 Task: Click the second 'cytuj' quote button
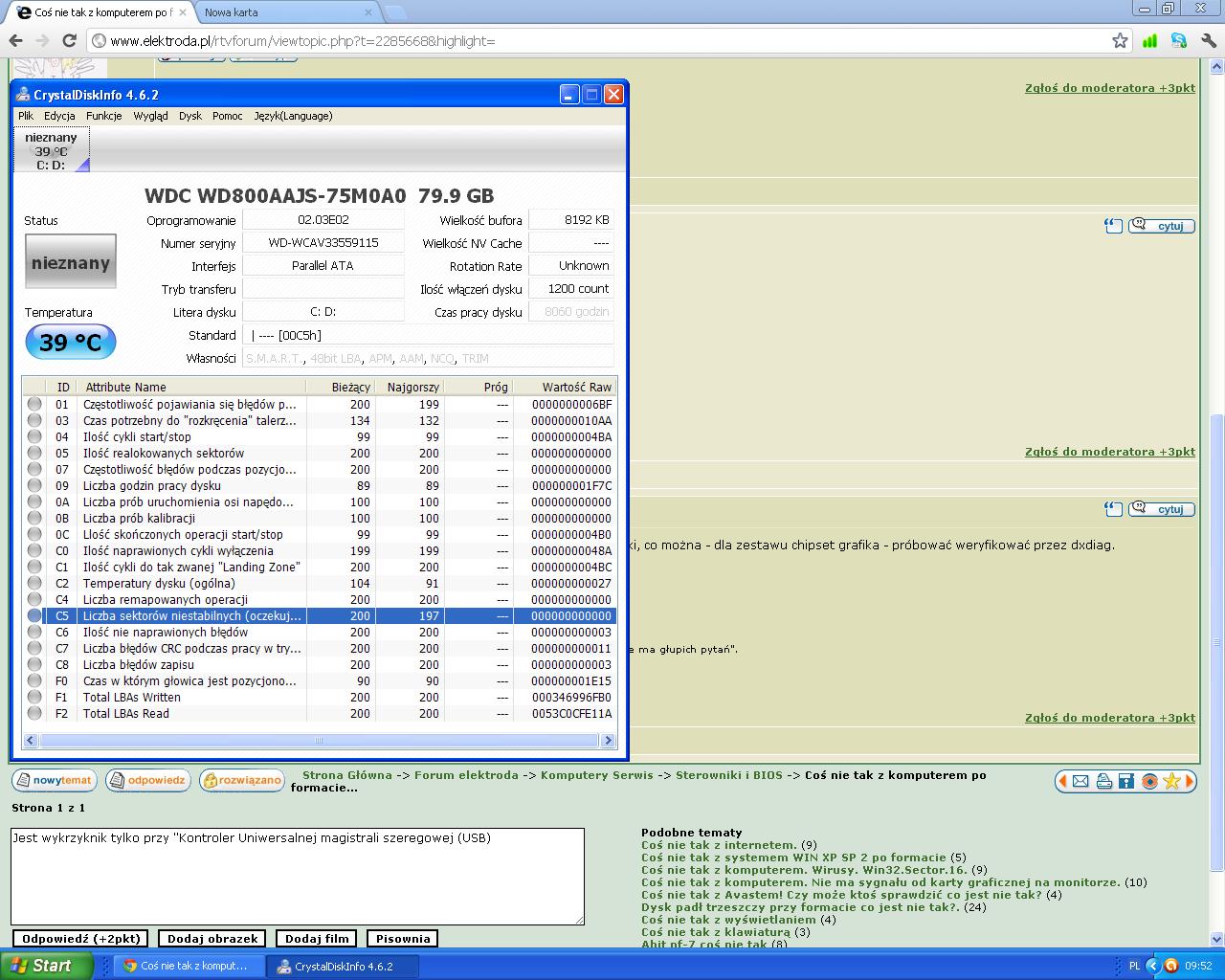coord(1162,509)
